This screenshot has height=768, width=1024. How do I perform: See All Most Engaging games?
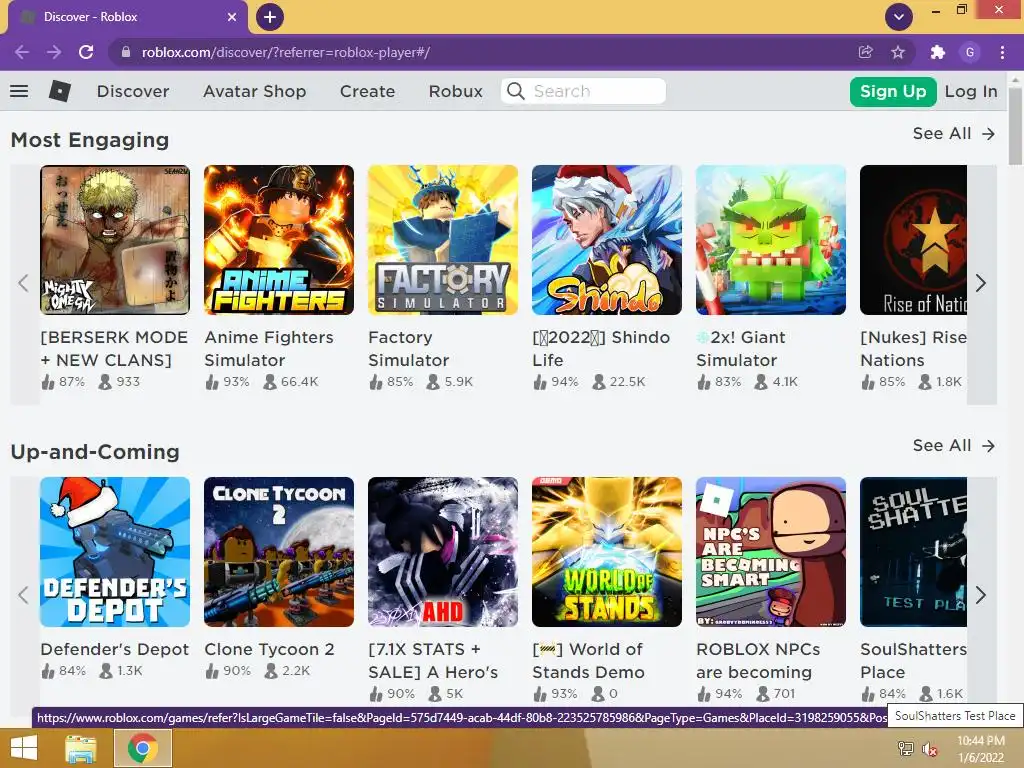953,133
